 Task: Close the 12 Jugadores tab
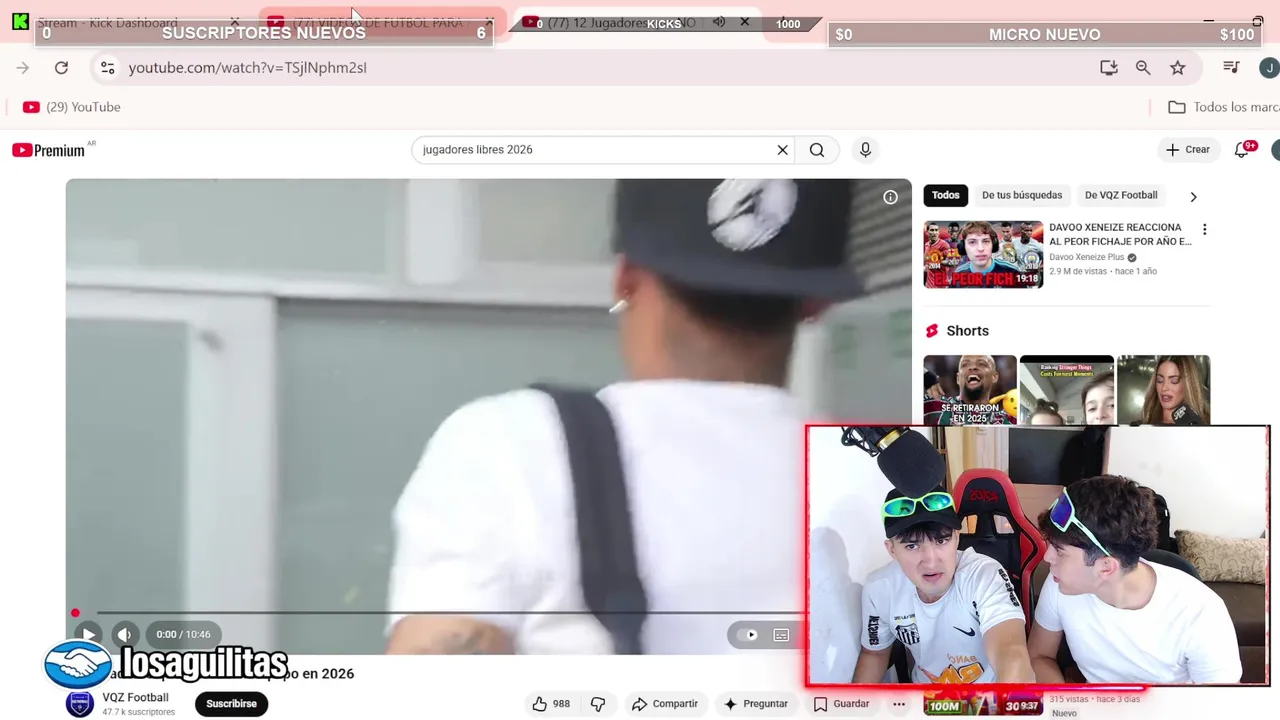click(744, 22)
